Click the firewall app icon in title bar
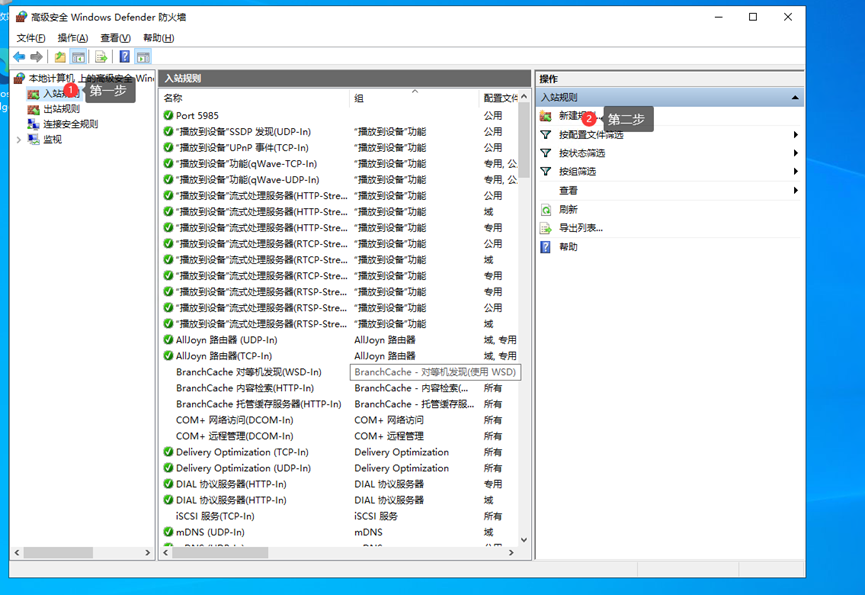The width and height of the screenshot is (865, 595). coord(22,17)
